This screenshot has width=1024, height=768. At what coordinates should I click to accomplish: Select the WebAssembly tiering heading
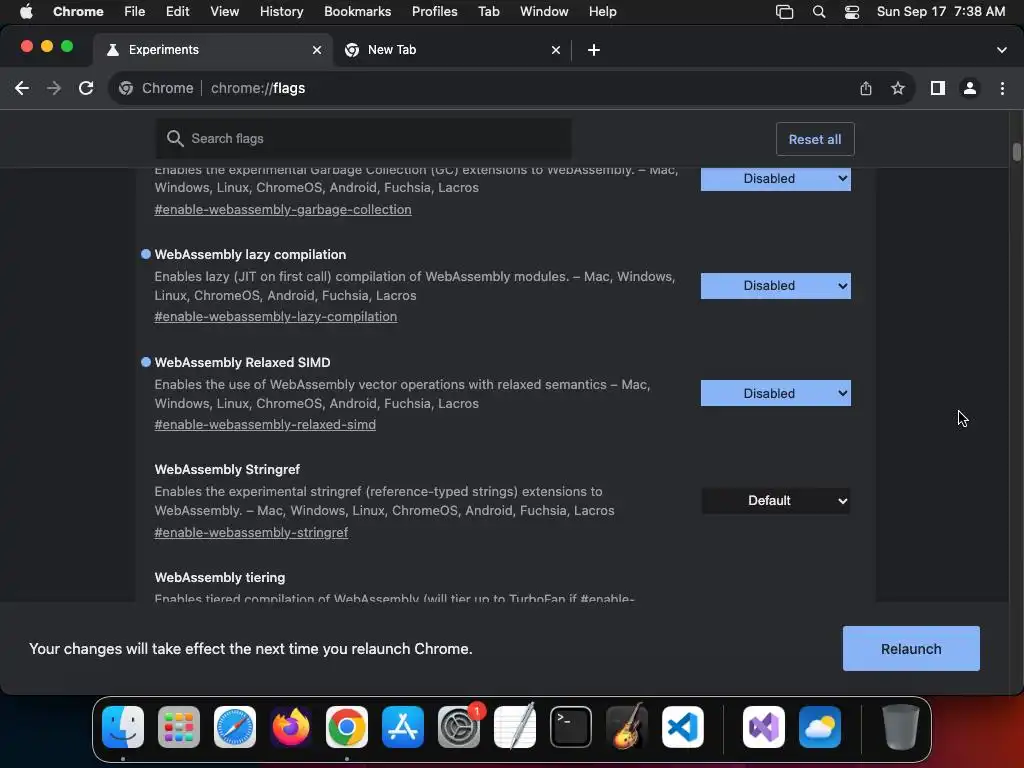coord(220,577)
